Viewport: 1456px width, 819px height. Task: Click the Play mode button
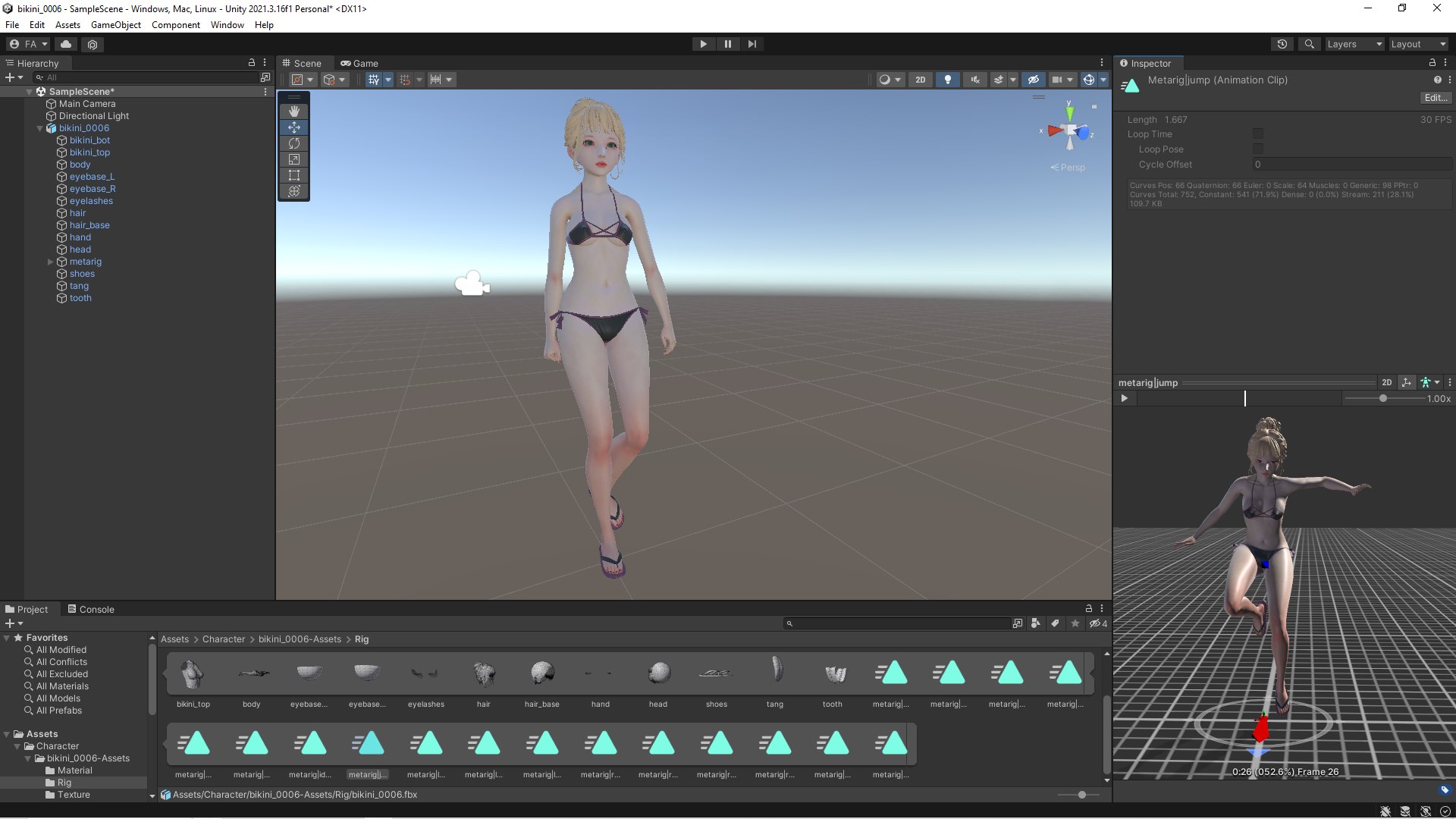pos(703,44)
